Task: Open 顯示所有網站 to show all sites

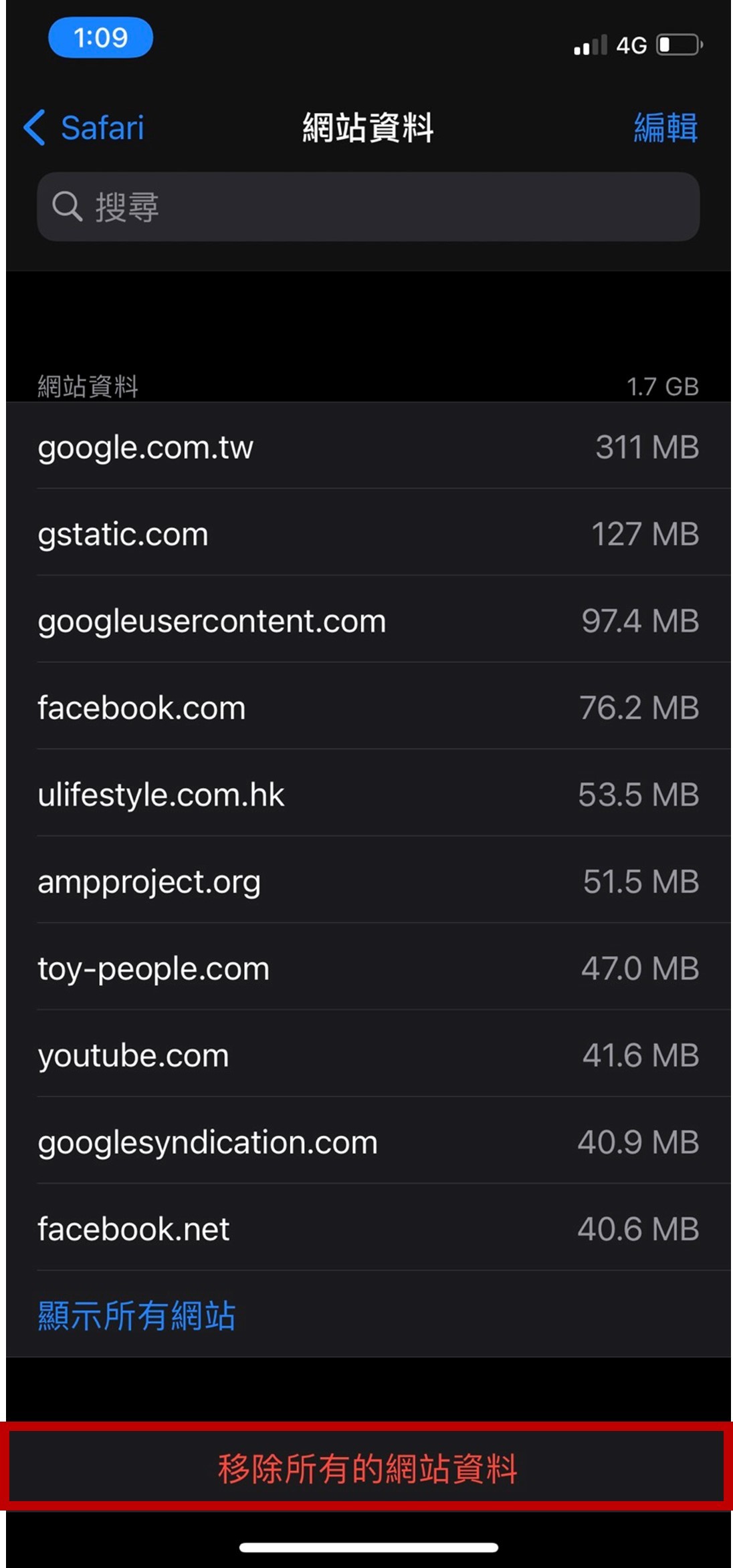Action: point(137,1315)
